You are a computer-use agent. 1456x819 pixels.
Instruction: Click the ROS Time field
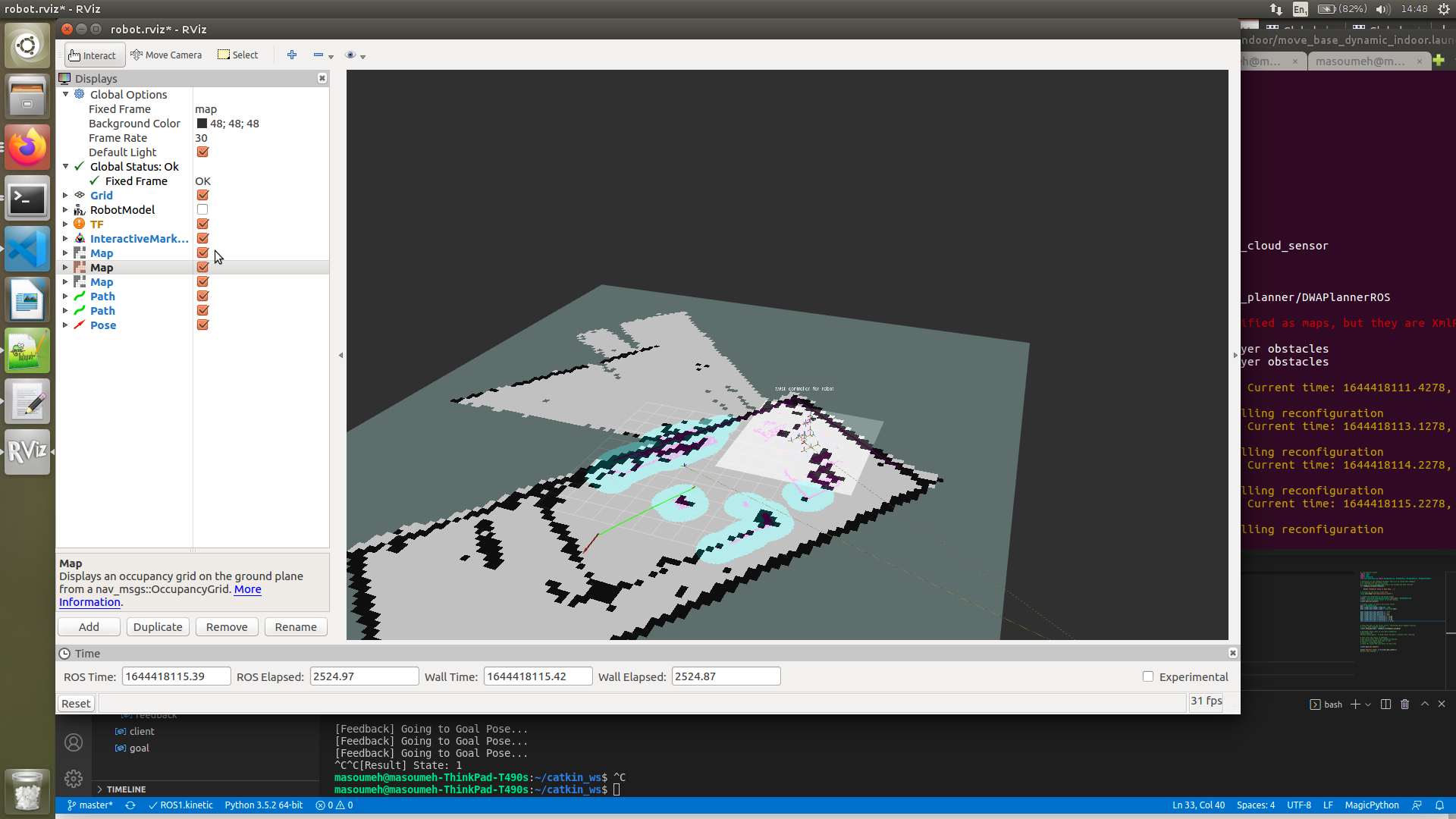point(176,676)
